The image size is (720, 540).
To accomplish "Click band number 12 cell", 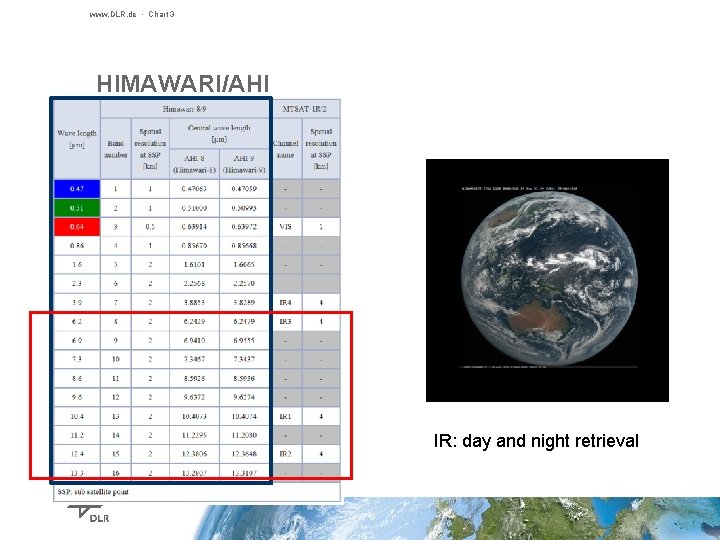I will click(x=116, y=397).
